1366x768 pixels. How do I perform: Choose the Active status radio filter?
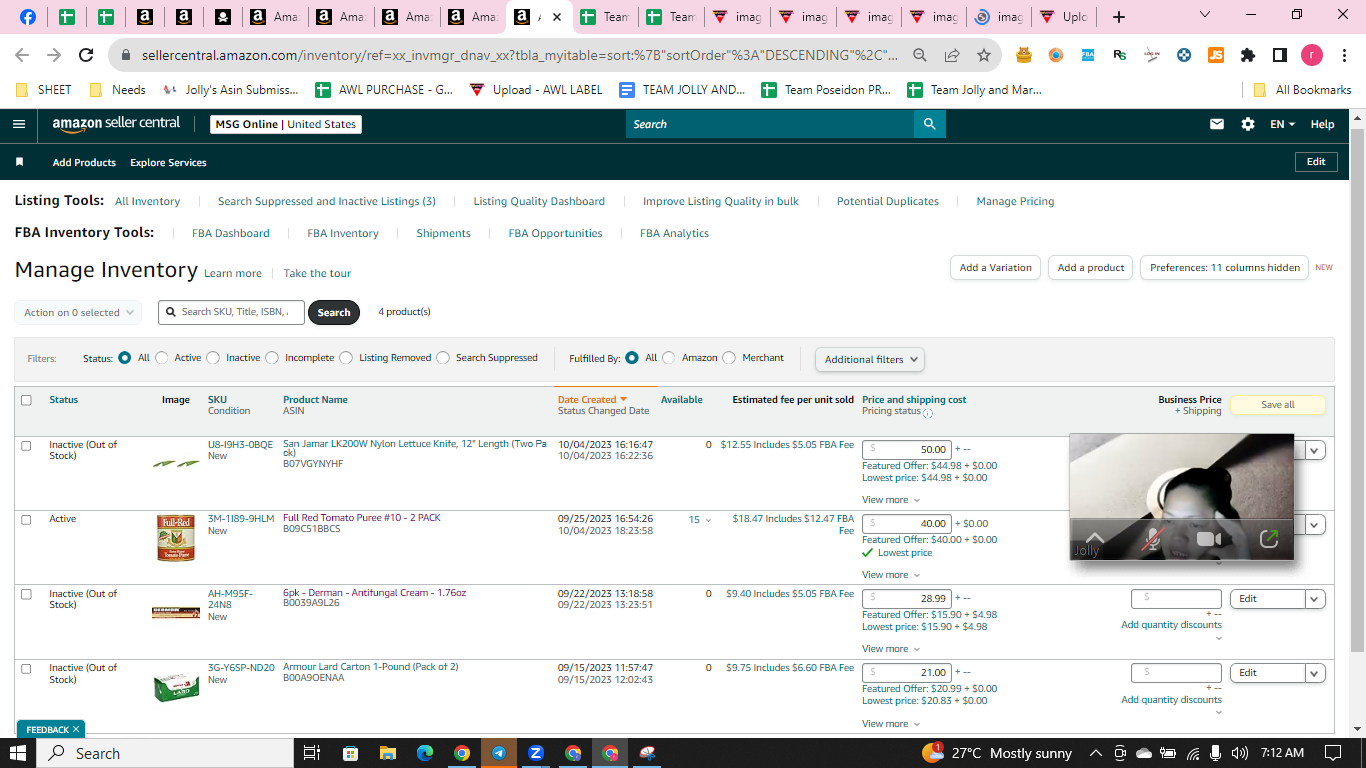tap(162, 358)
